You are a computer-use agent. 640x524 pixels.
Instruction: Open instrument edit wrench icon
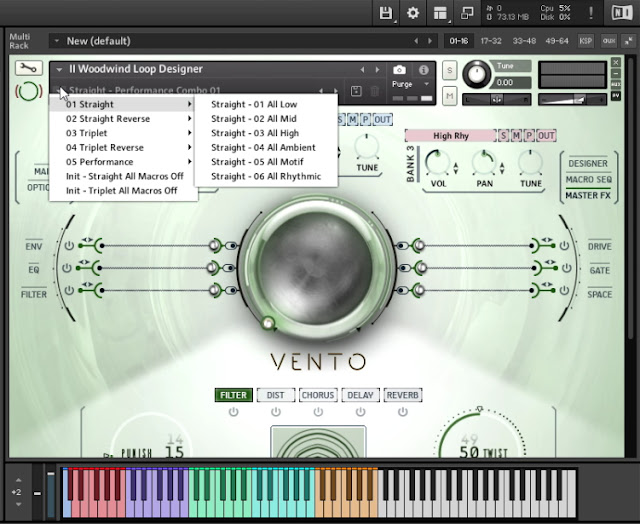tap(29, 68)
